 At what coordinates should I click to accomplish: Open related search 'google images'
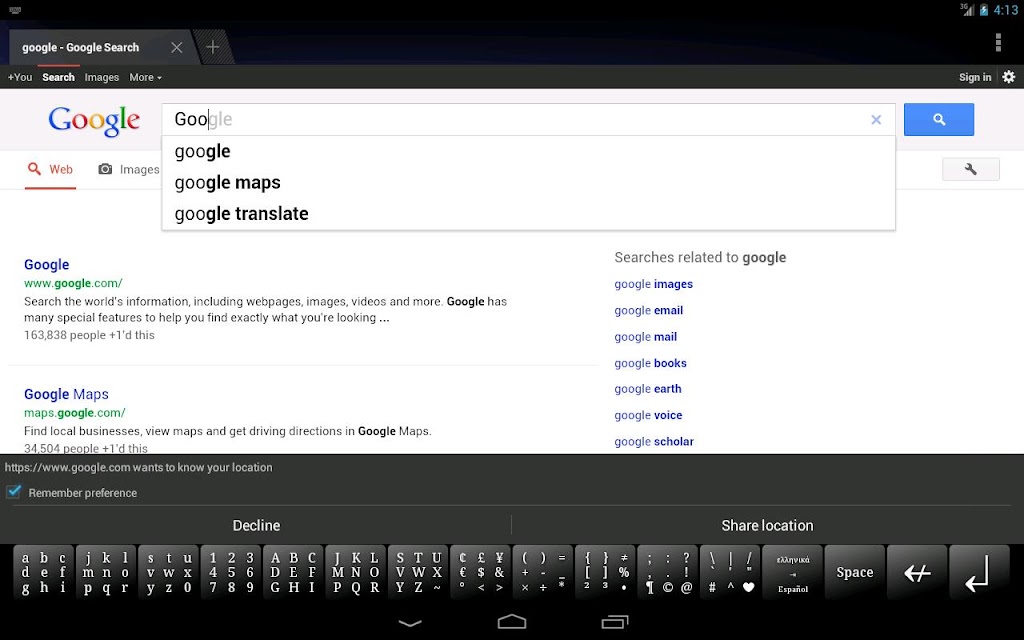(x=653, y=284)
